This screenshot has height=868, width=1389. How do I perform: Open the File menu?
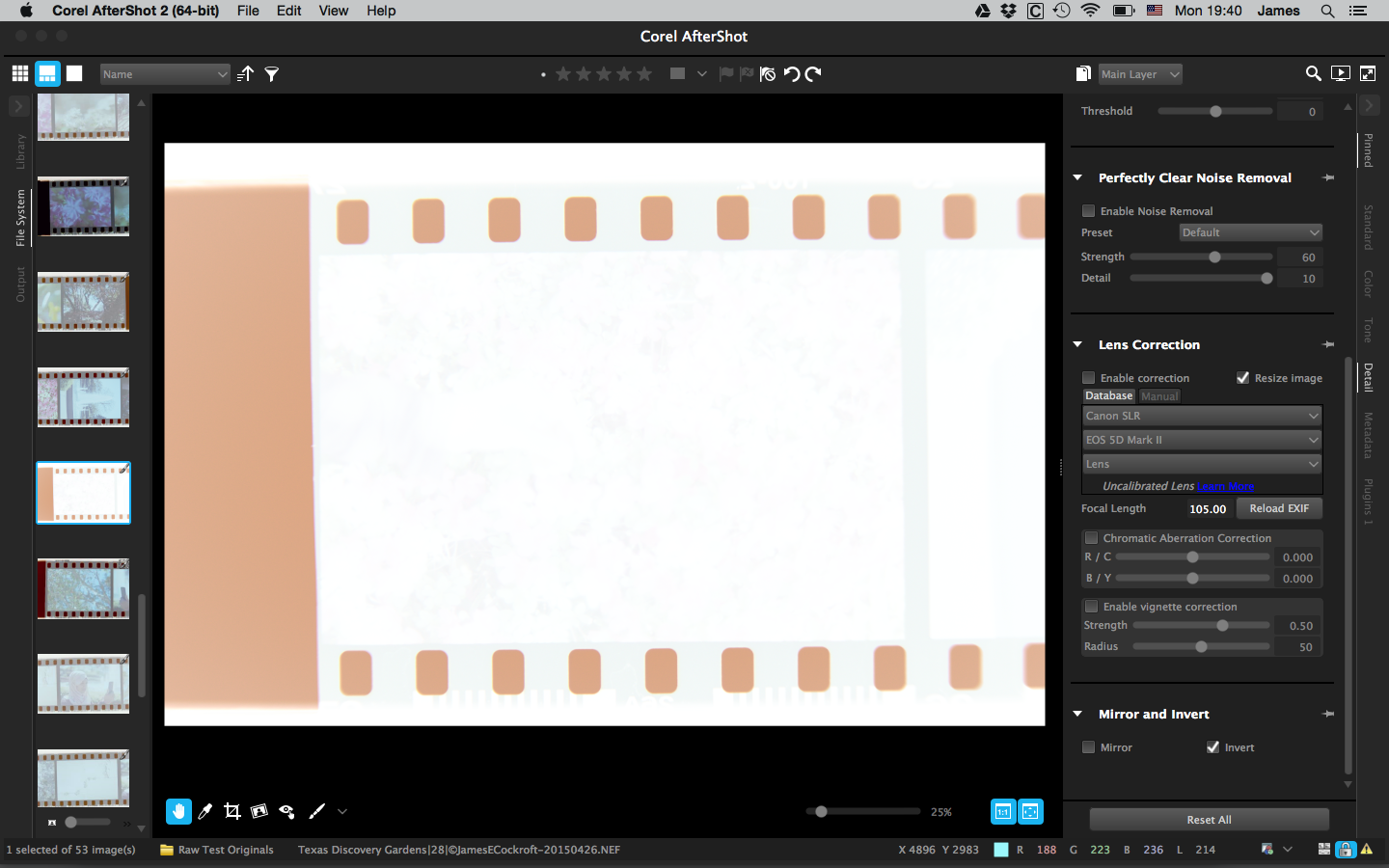(248, 11)
